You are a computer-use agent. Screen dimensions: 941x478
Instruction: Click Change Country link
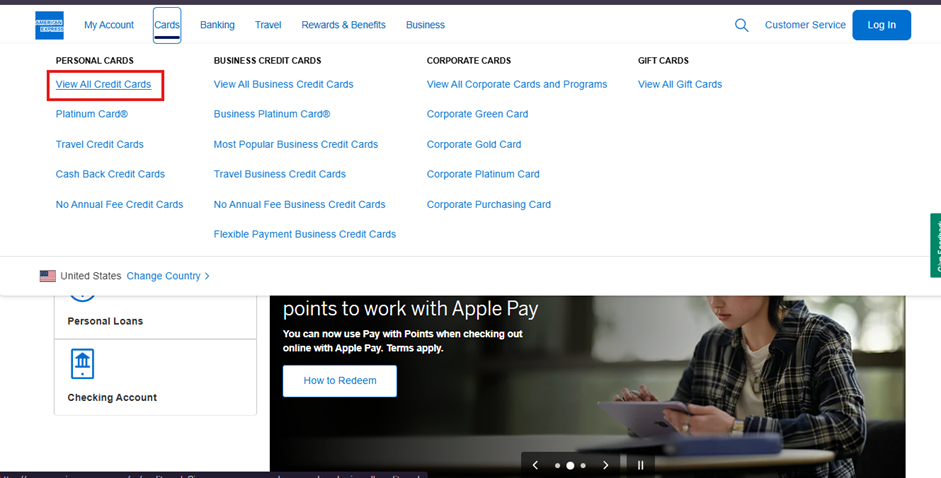pos(167,276)
